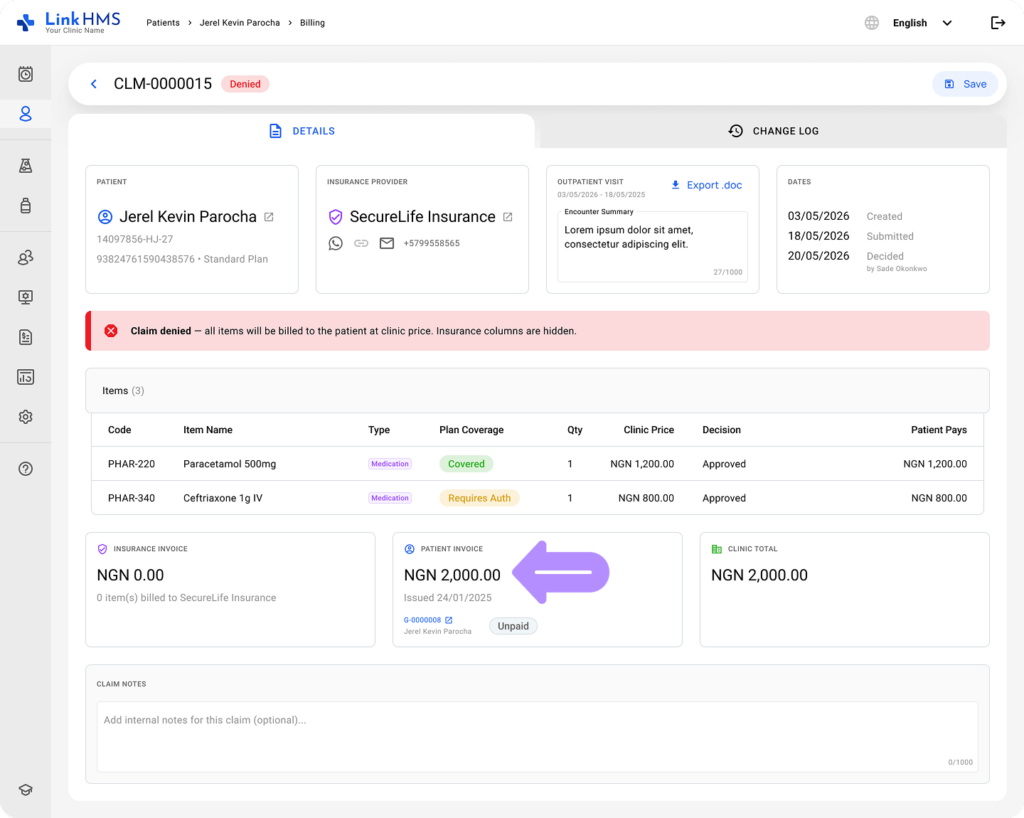Image resolution: width=1024 pixels, height=818 pixels.
Task: Click the Denied status badge
Action: (245, 84)
